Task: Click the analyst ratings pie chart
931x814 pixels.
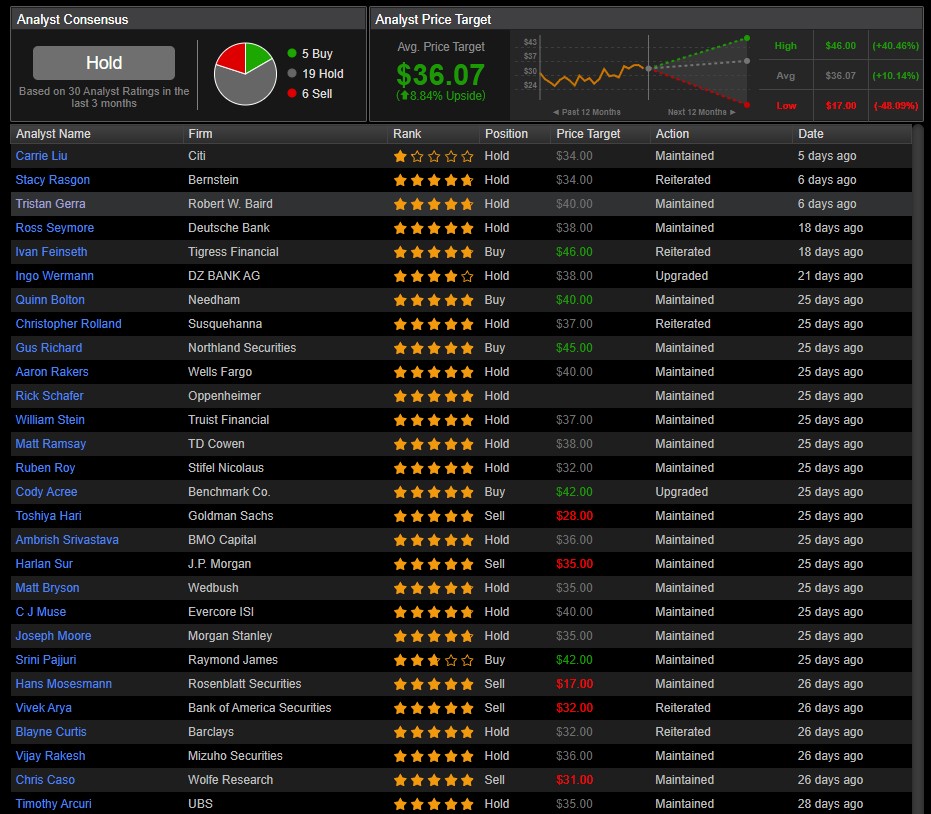Action: 245,74
